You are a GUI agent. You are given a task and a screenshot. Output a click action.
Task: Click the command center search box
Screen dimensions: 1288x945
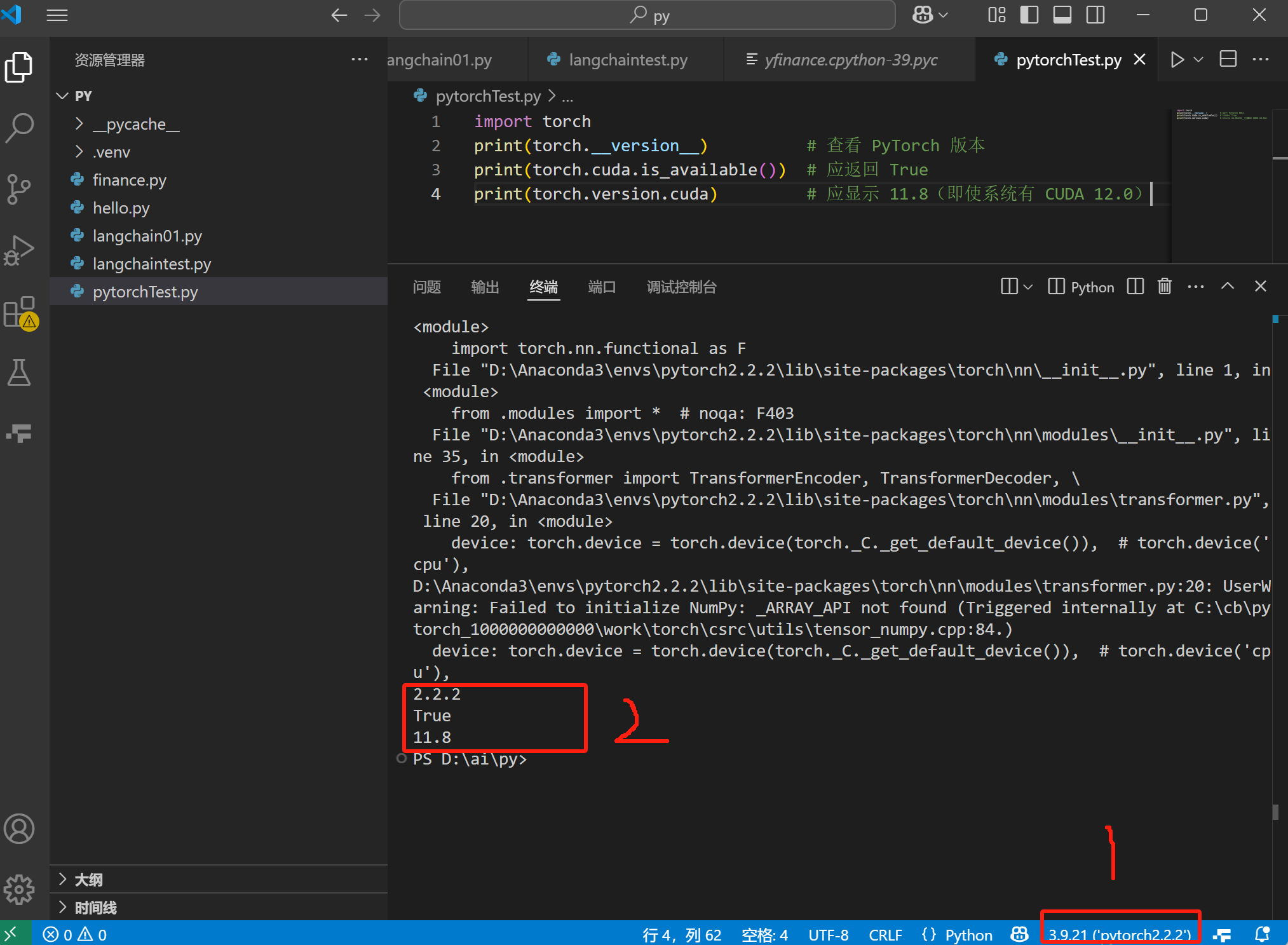pos(647,15)
